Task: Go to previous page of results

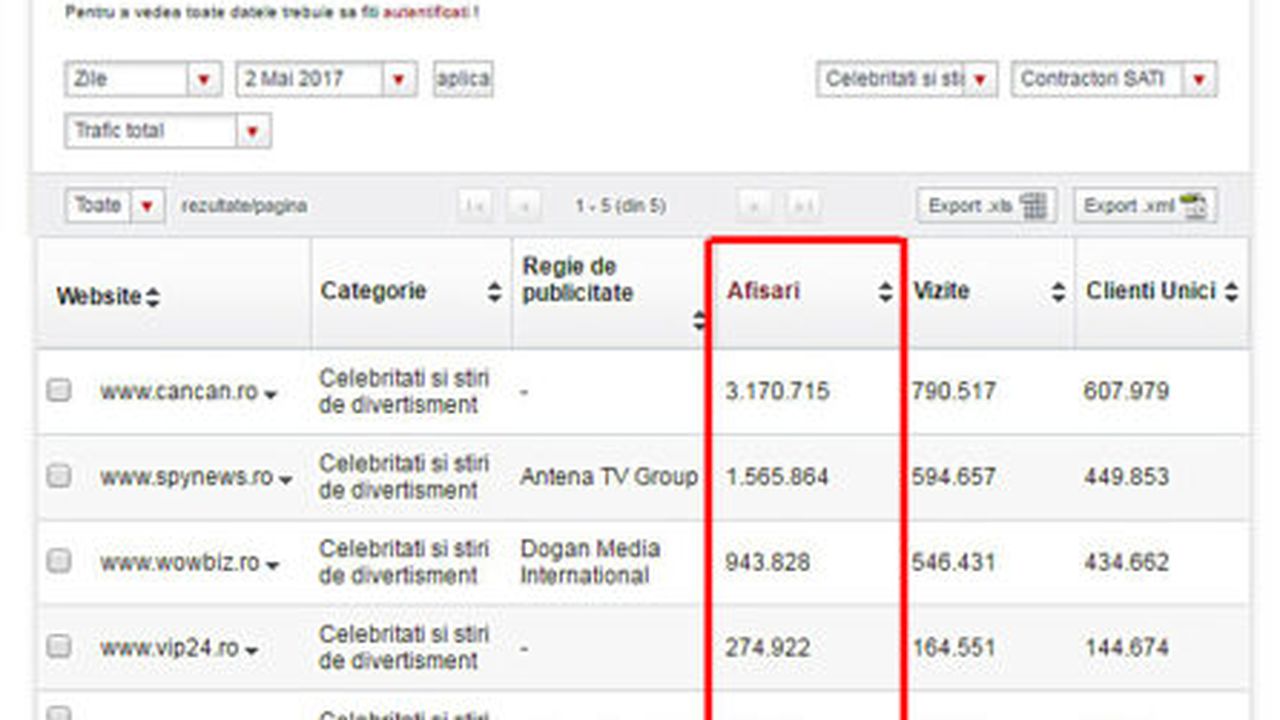Action: [523, 206]
